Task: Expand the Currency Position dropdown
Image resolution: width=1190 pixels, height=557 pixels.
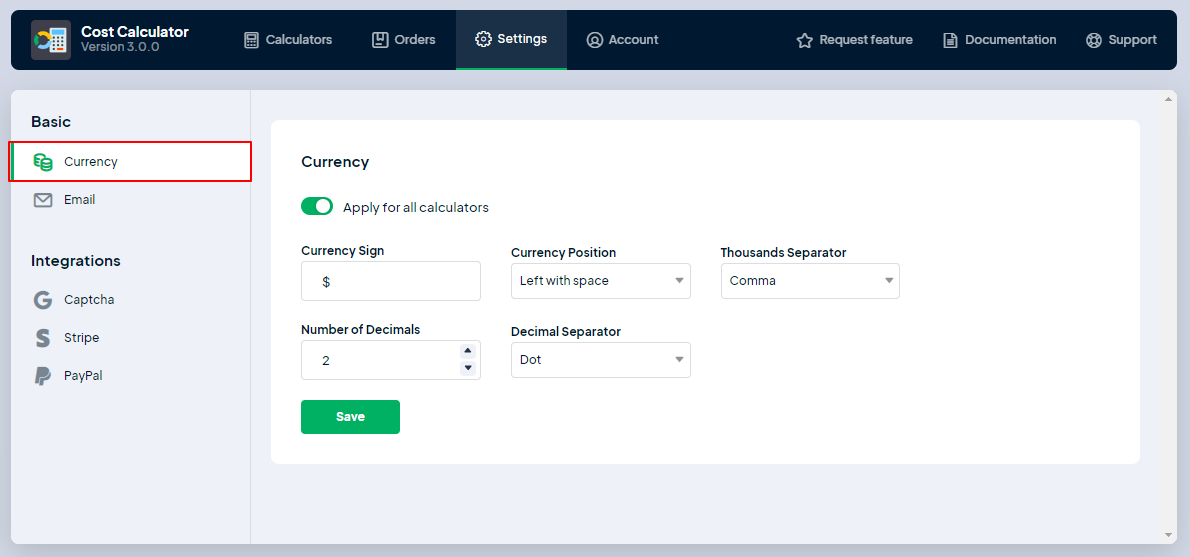Action: click(601, 281)
